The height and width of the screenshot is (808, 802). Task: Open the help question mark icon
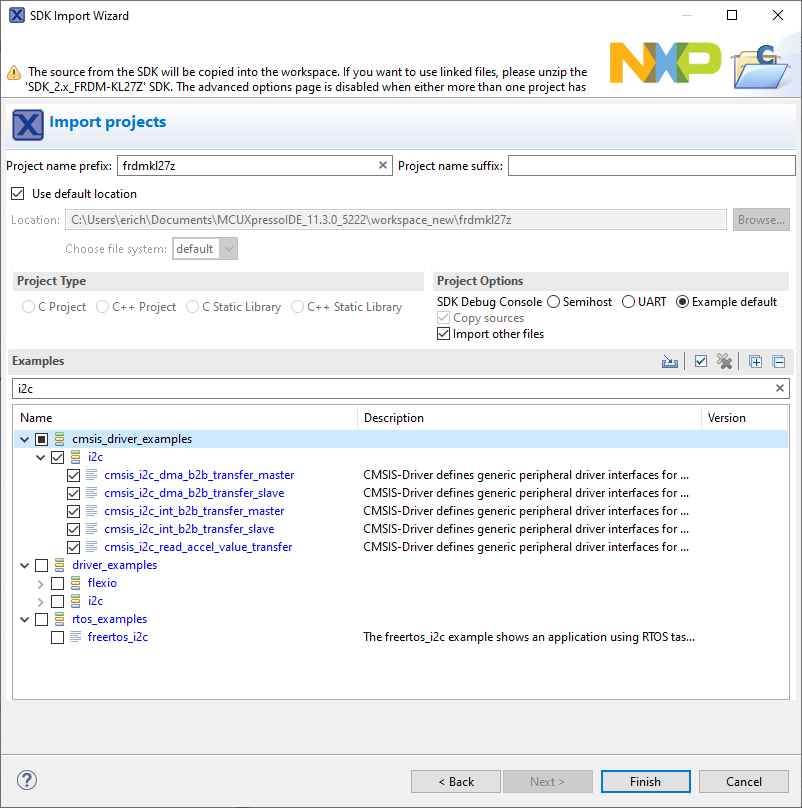tap(25, 780)
